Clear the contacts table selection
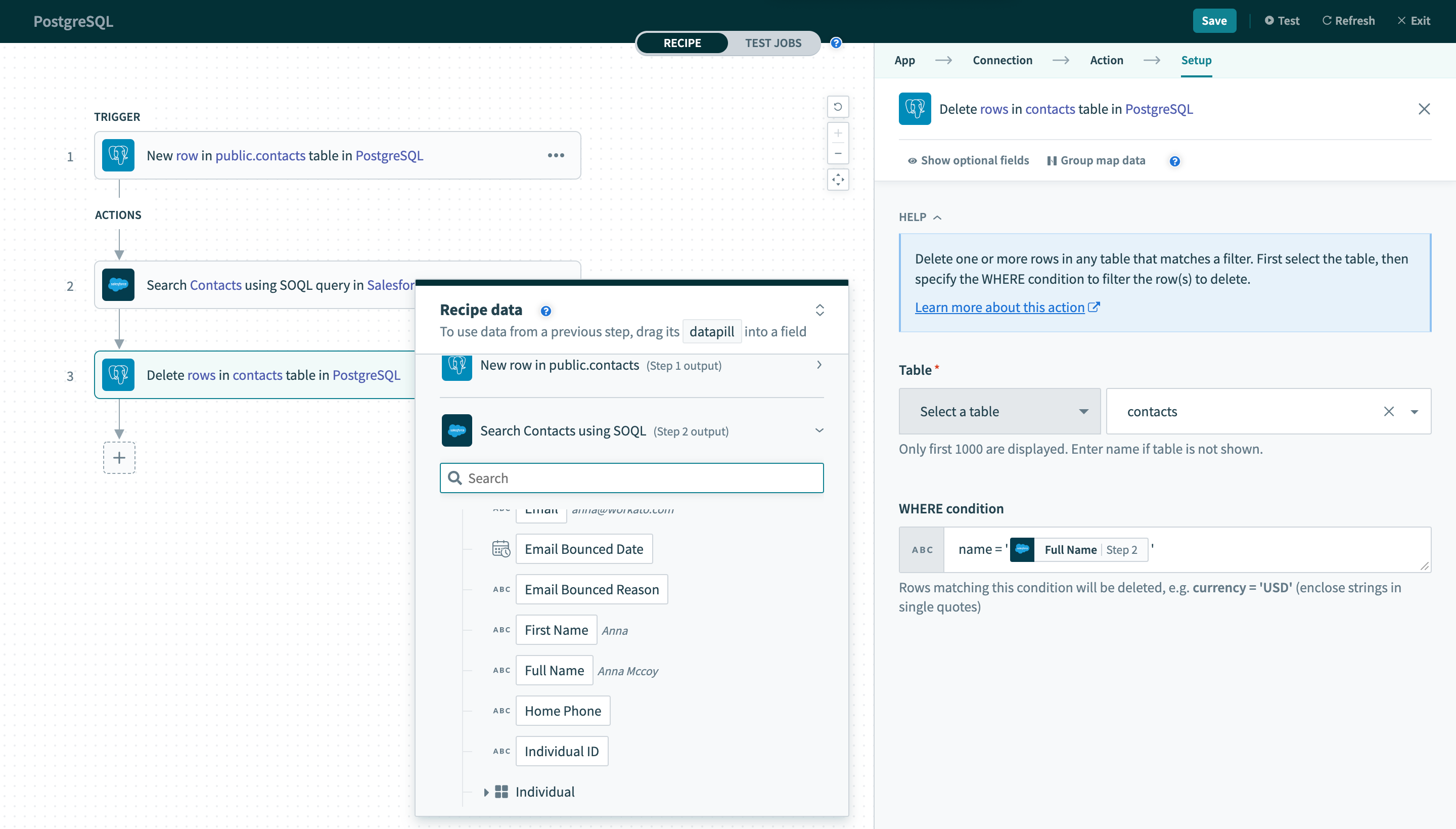This screenshot has width=1456, height=829. [x=1388, y=412]
